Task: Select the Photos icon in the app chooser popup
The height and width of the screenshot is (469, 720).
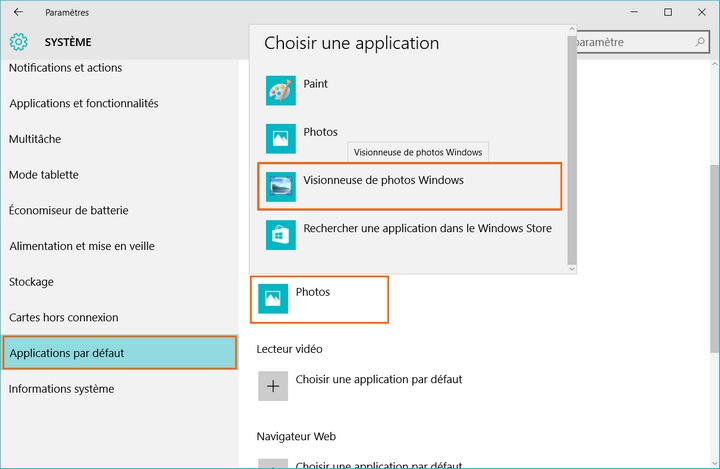Action: pos(281,138)
